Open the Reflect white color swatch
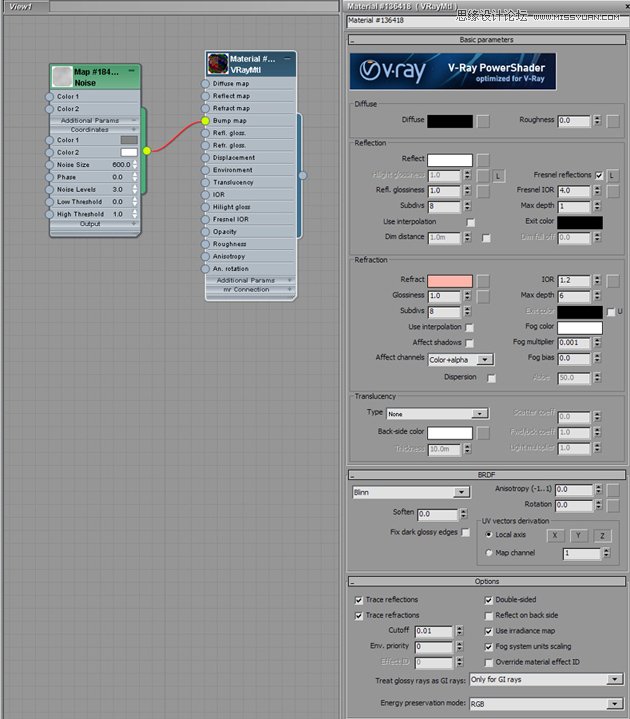 450,160
